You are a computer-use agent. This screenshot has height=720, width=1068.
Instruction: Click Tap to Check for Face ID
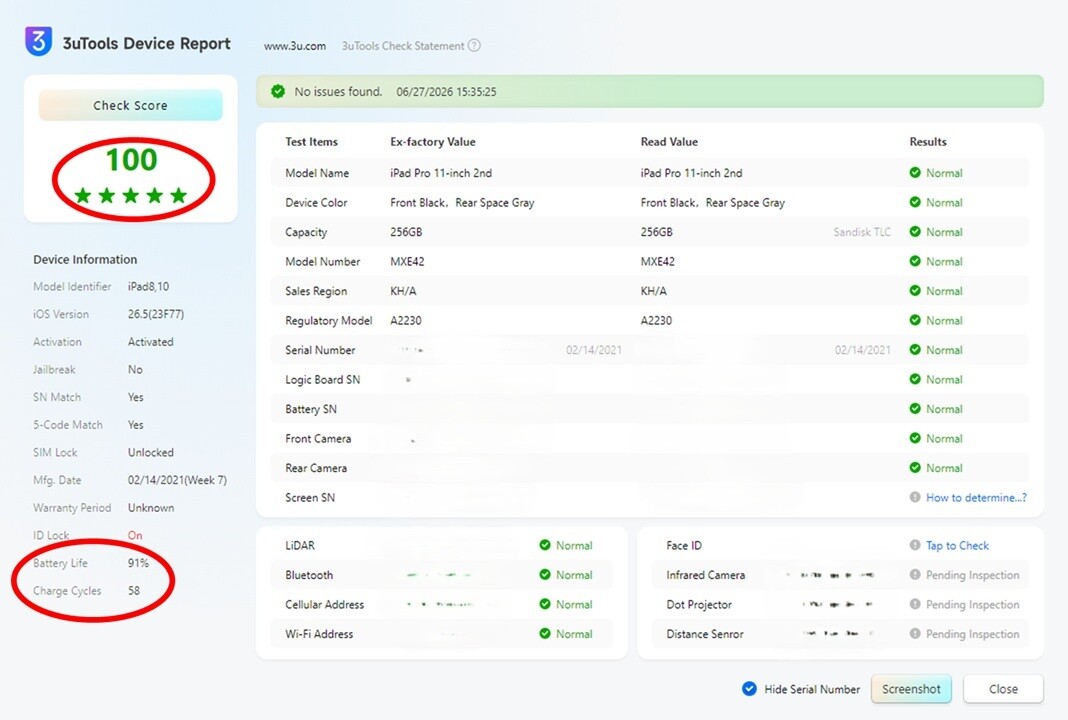click(x=957, y=545)
